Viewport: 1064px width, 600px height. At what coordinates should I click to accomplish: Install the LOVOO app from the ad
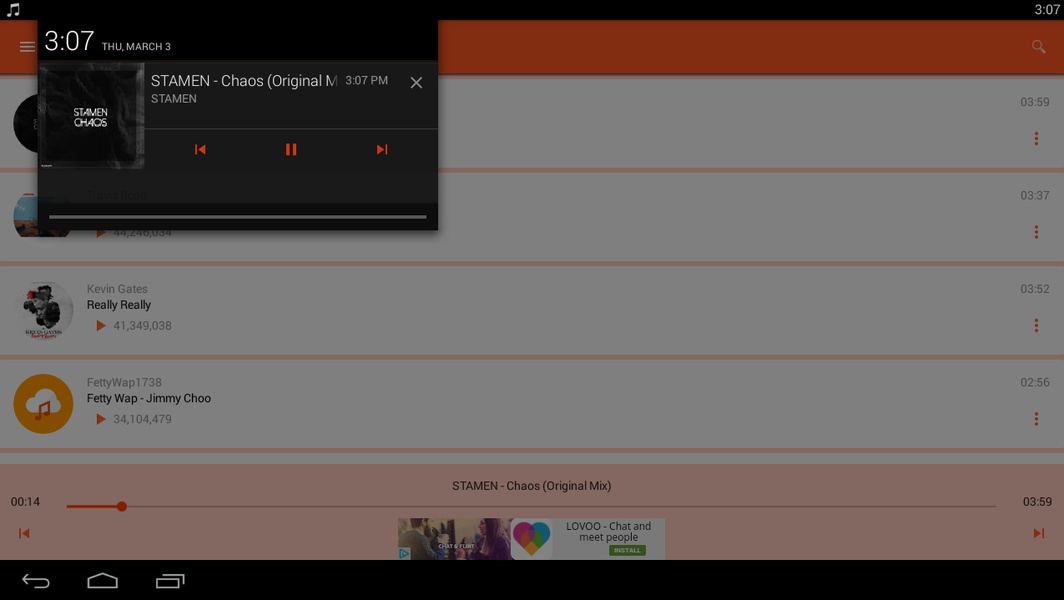tap(627, 550)
